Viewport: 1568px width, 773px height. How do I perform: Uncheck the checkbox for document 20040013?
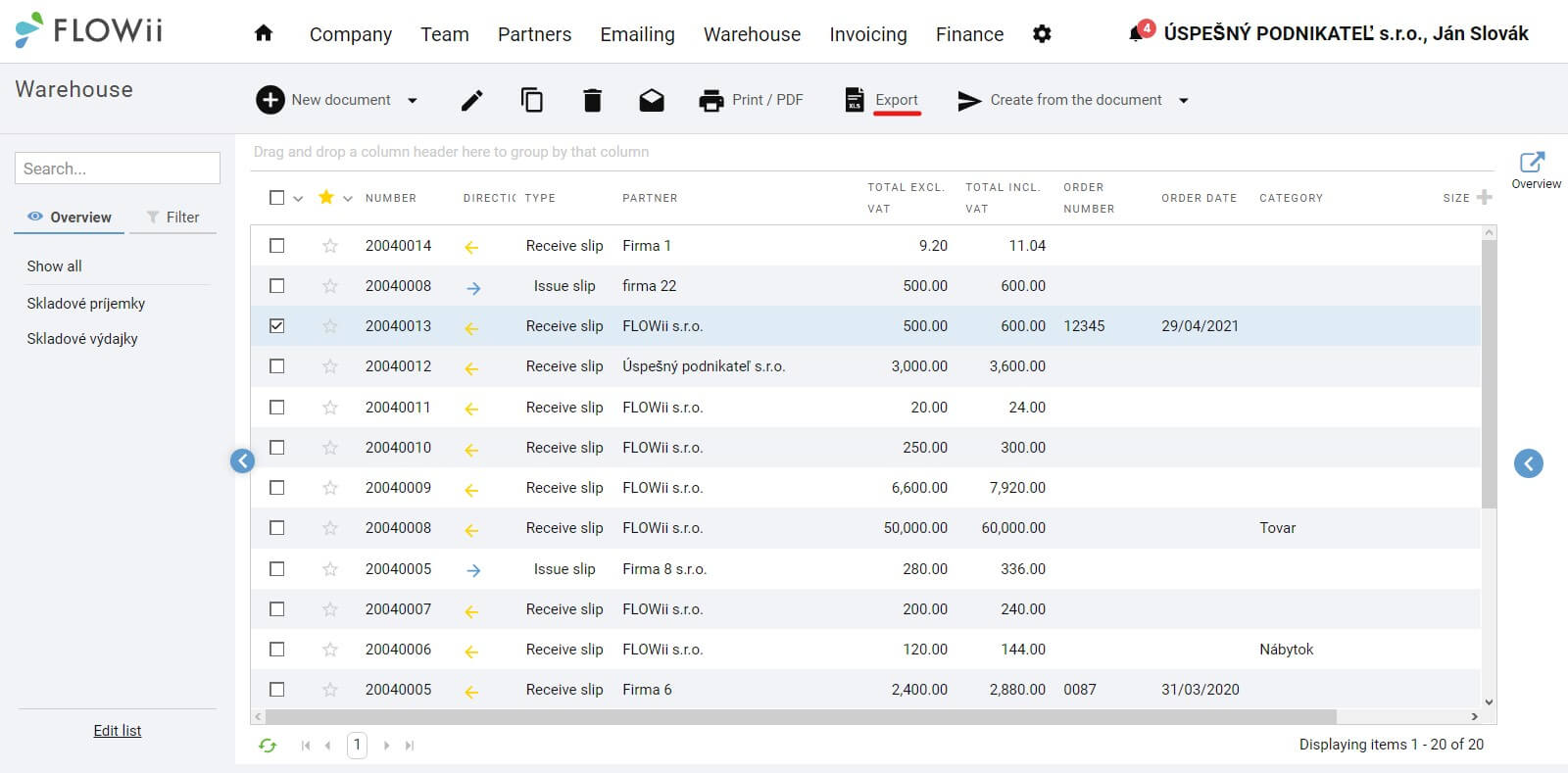pyautogui.click(x=277, y=326)
